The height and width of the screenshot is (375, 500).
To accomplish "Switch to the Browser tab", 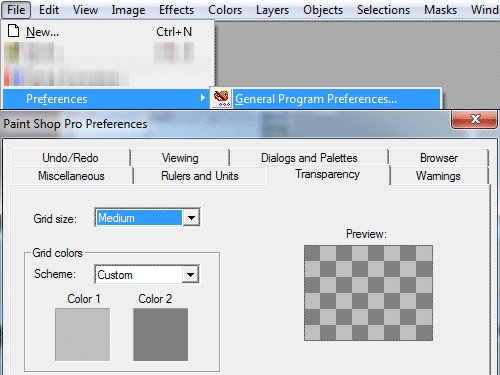I will [439, 158].
